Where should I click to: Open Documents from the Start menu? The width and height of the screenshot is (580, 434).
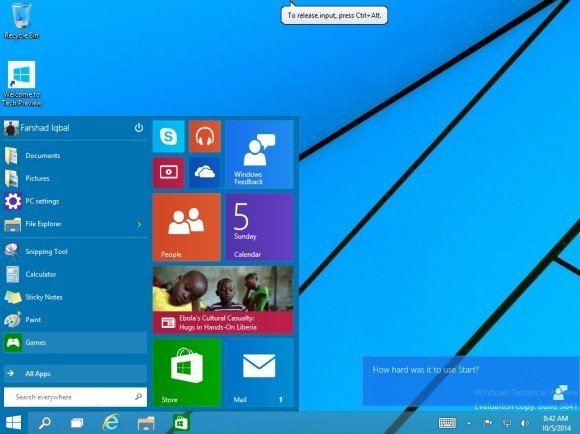click(x=75, y=156)
